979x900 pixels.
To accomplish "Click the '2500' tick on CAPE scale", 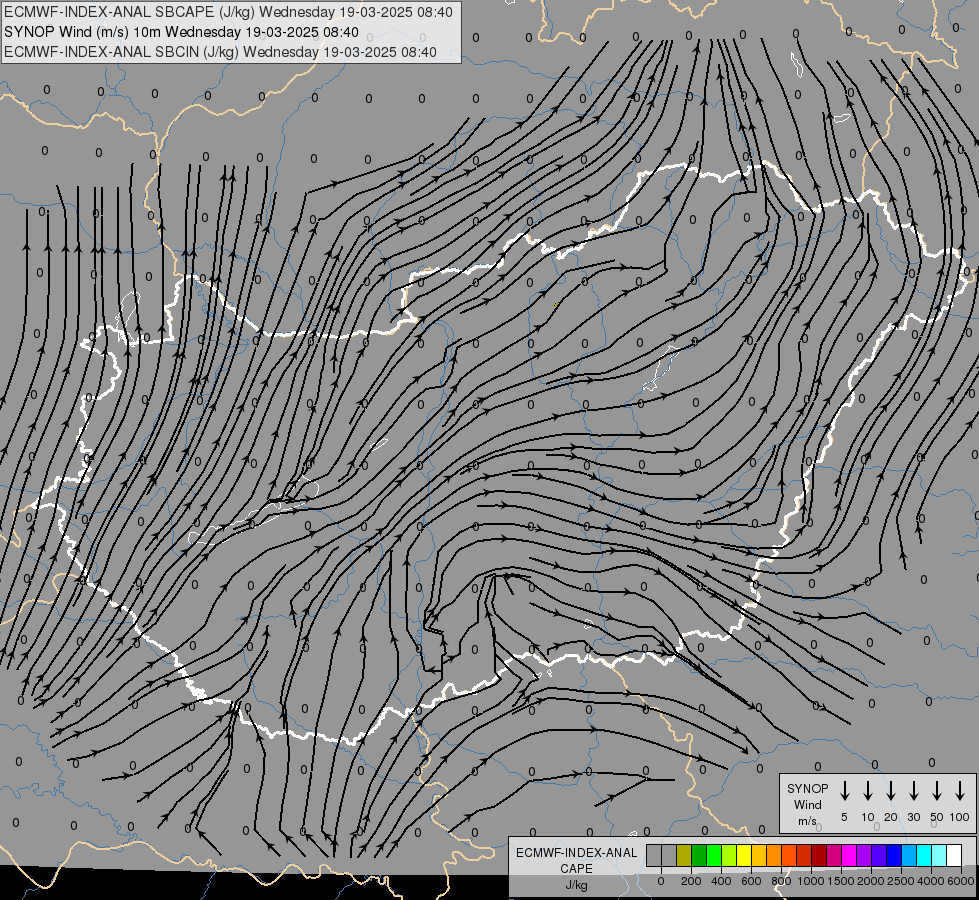I will pyautogui.click(x=900, y=881).
